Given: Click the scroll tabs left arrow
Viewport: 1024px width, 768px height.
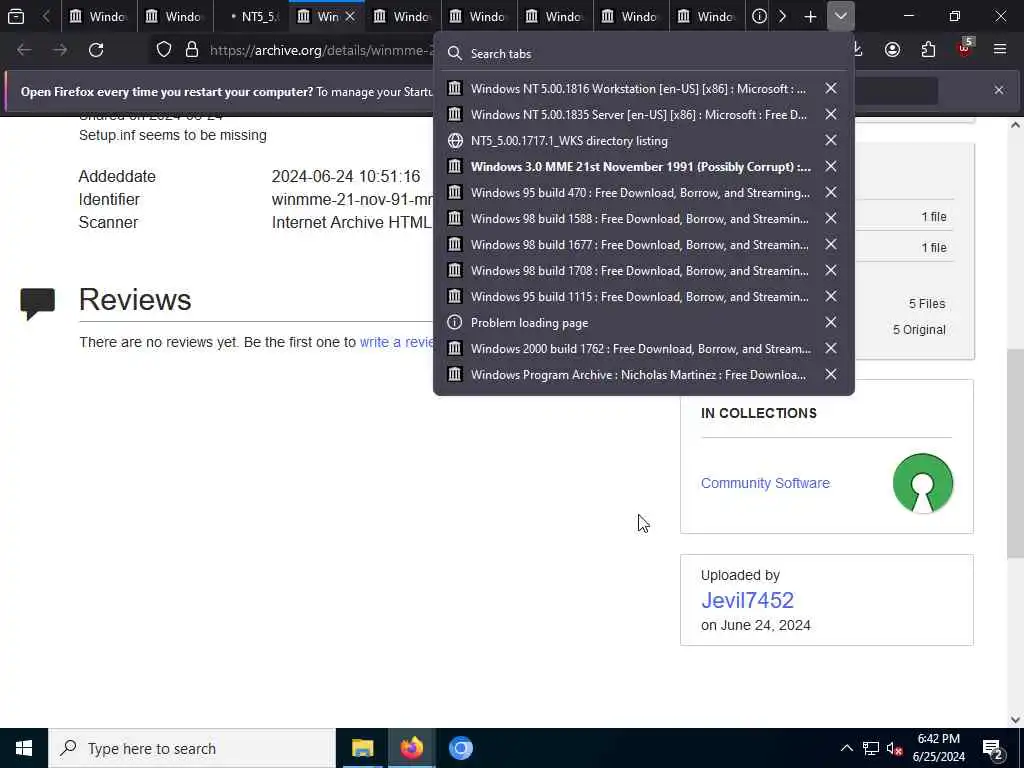Looking at the screenshot, I should (x=46, y=16).
